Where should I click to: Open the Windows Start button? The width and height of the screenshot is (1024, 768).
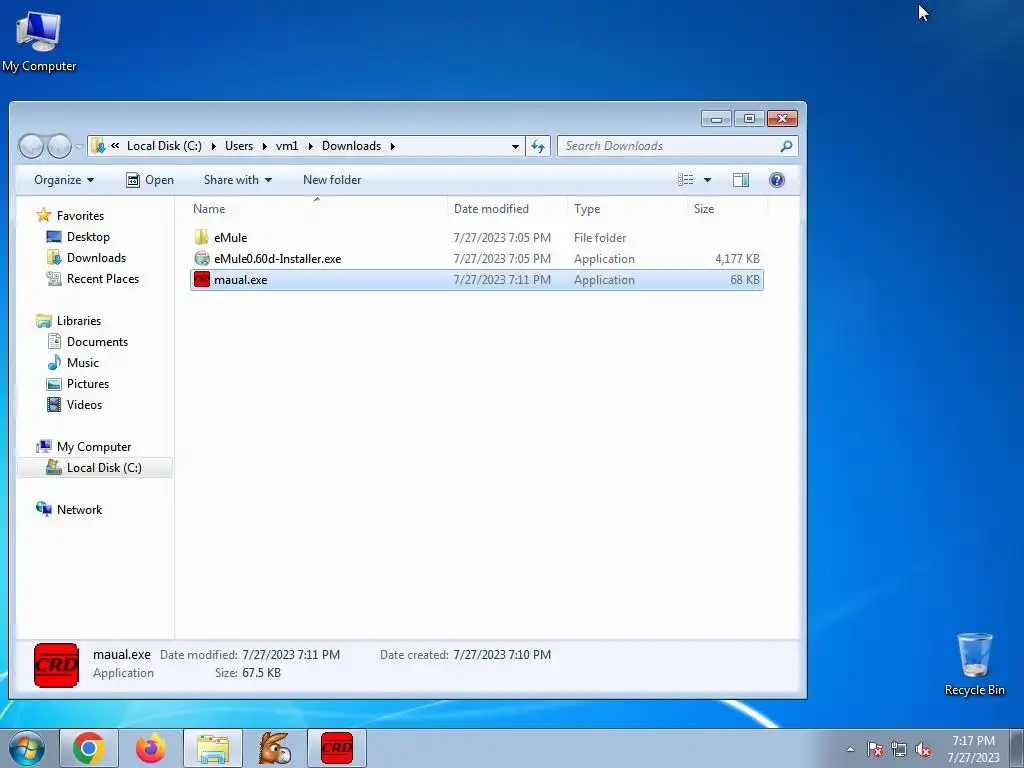click(x=27, y=748)
